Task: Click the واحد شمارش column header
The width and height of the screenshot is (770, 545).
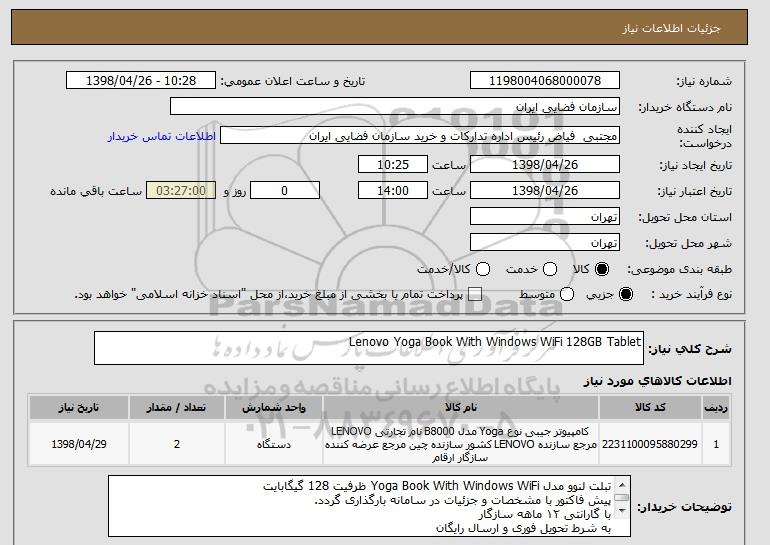Action: click(x=274, y=408)
